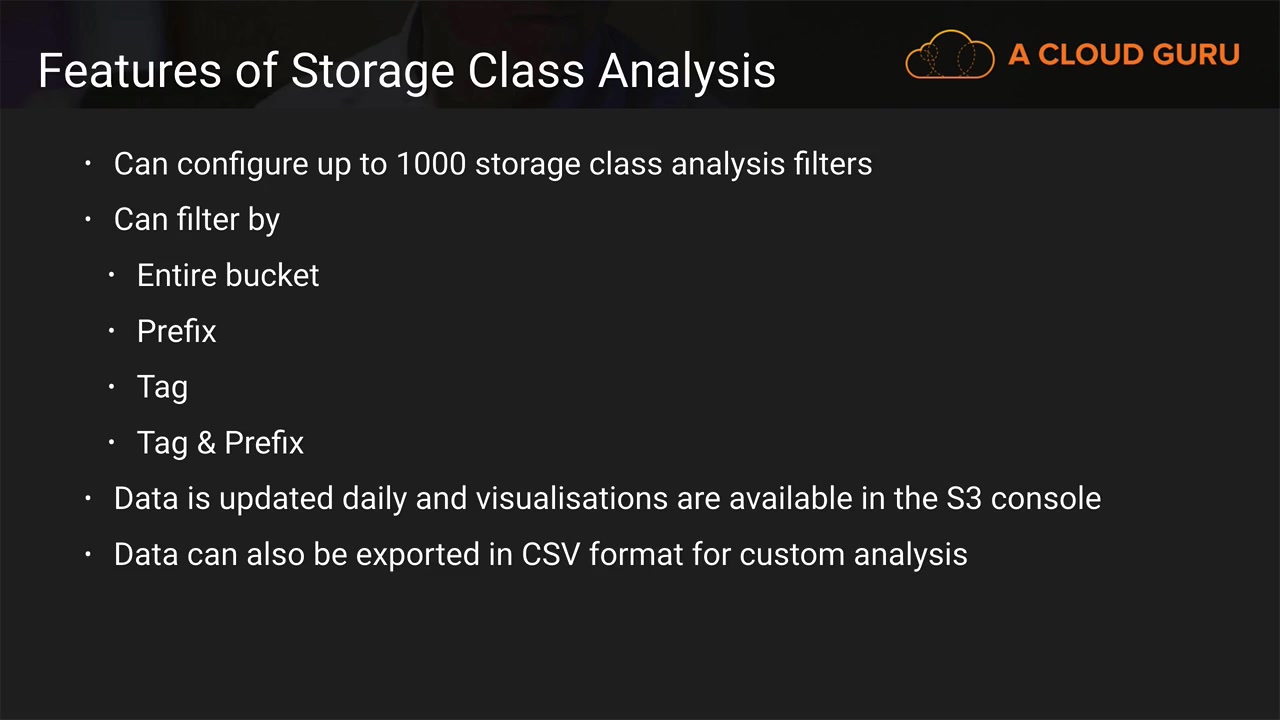Click the A Cloud Guru cloud logo icon
Viewport: 1280px width, 720px height.
pos(949,55)
